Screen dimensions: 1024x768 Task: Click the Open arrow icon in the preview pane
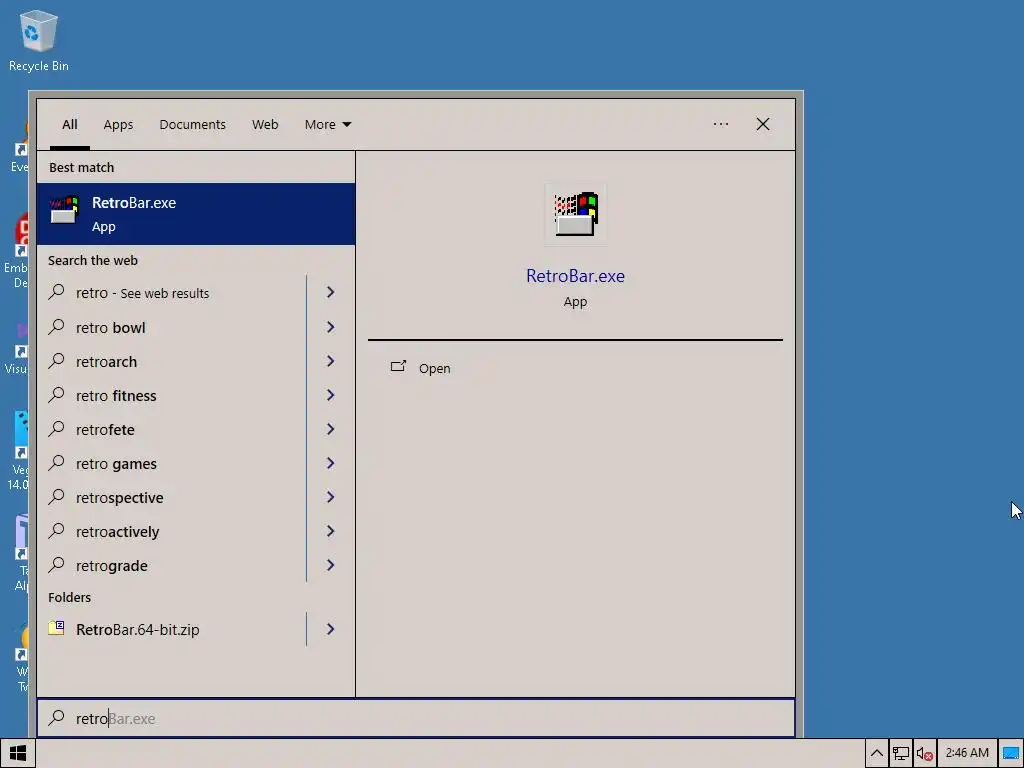398,367
